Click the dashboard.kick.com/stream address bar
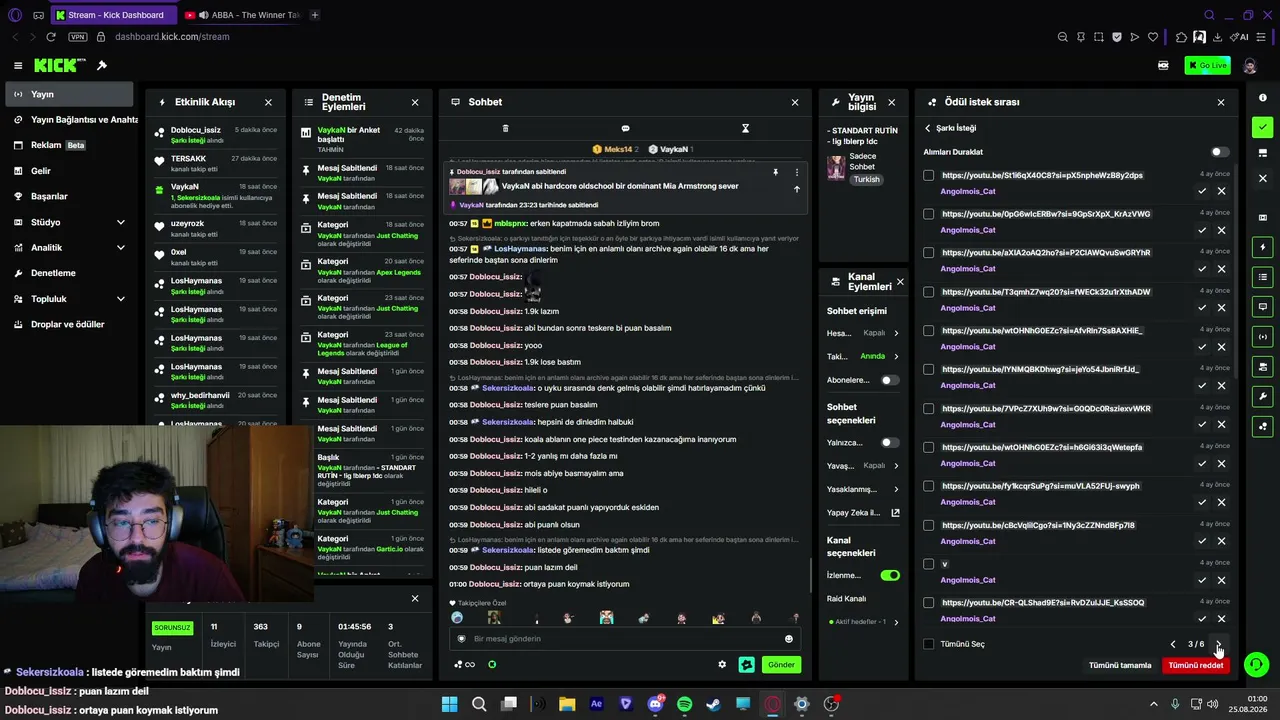The image size is (1280, 720). tap(172, 37)
